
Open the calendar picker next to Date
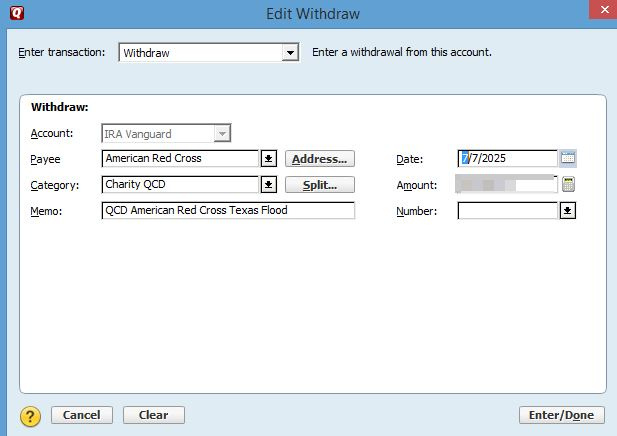pos(568,158)
